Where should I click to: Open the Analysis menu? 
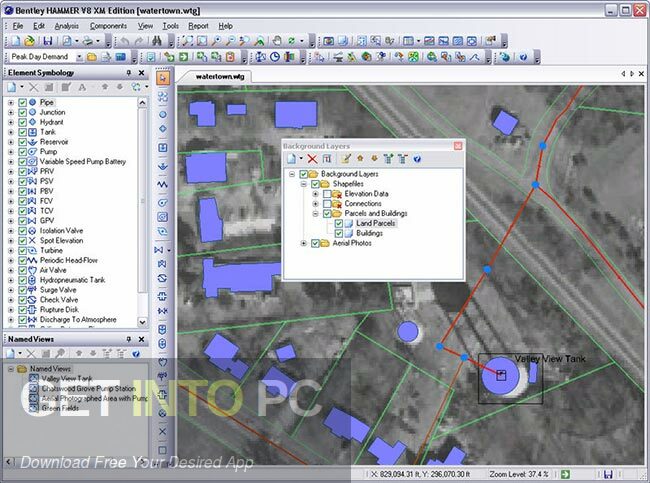66,26
